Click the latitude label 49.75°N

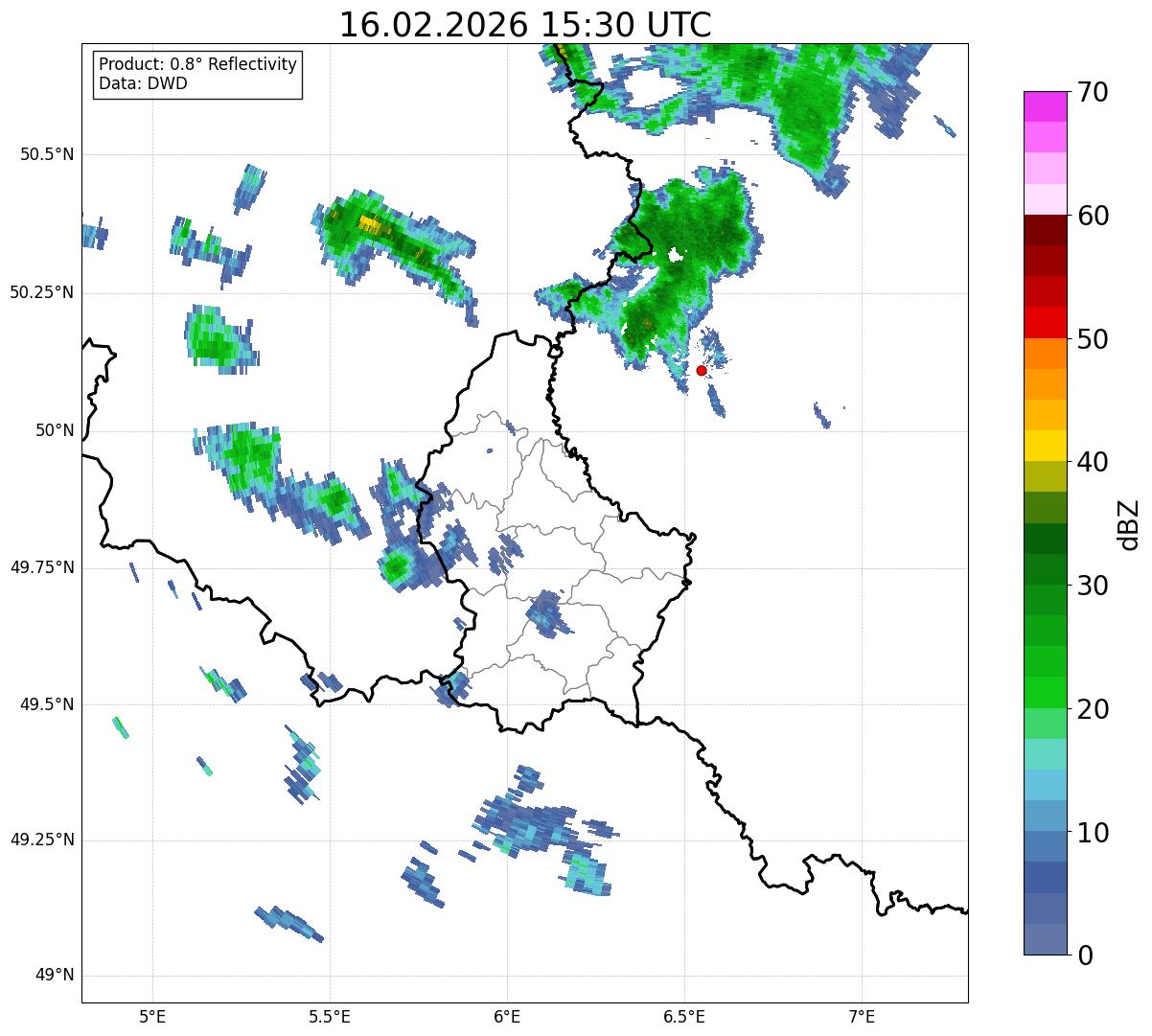42,567
